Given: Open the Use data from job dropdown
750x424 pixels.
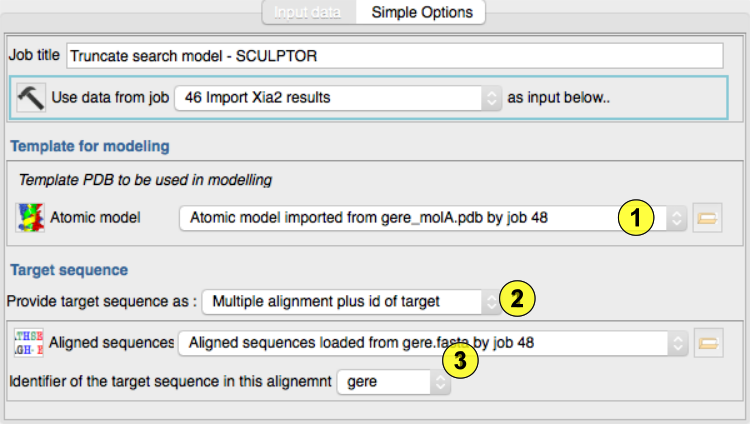Looking at the screenshot, I should pyautogui.click(x=337, y=98).
